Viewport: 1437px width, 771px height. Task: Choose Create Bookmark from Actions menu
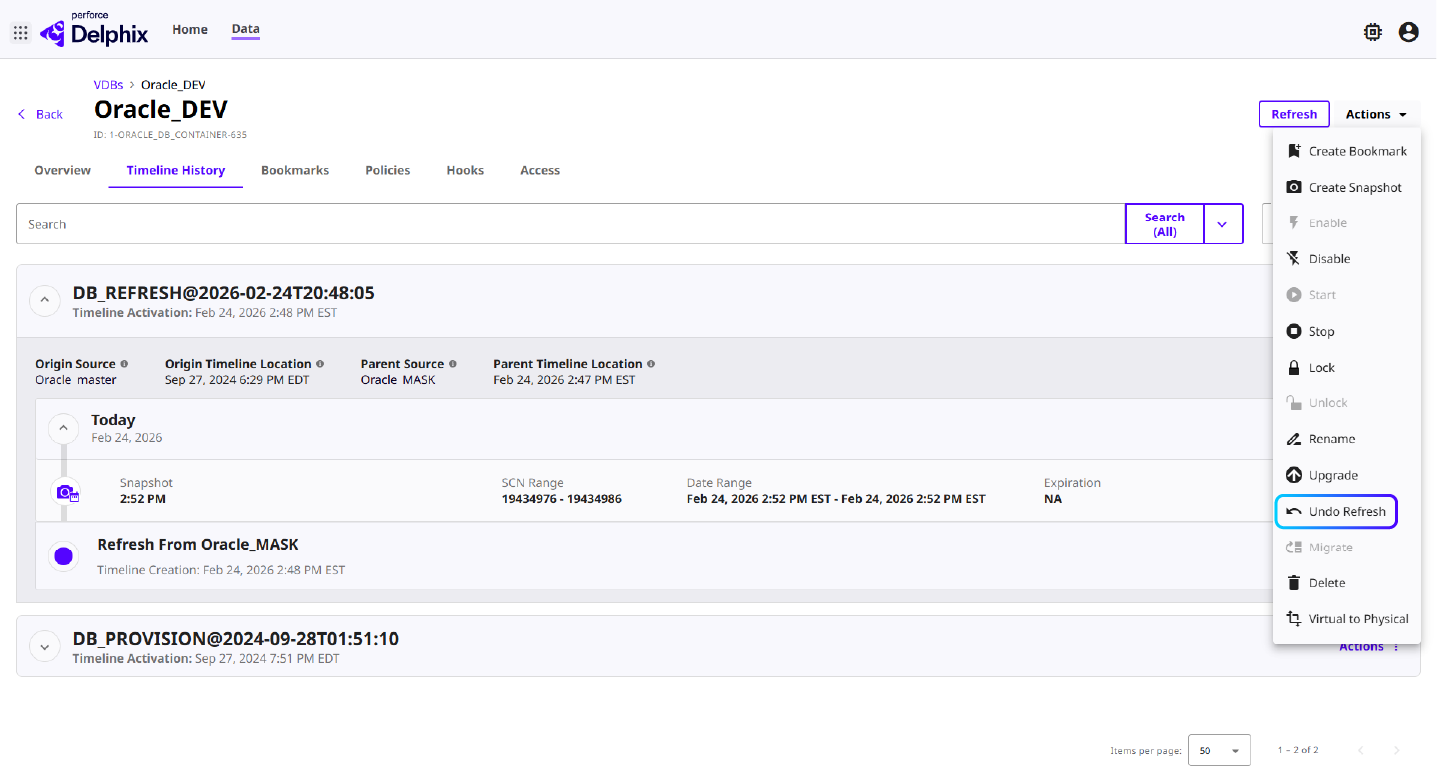pyautogui.click(x=1357, y=151)
